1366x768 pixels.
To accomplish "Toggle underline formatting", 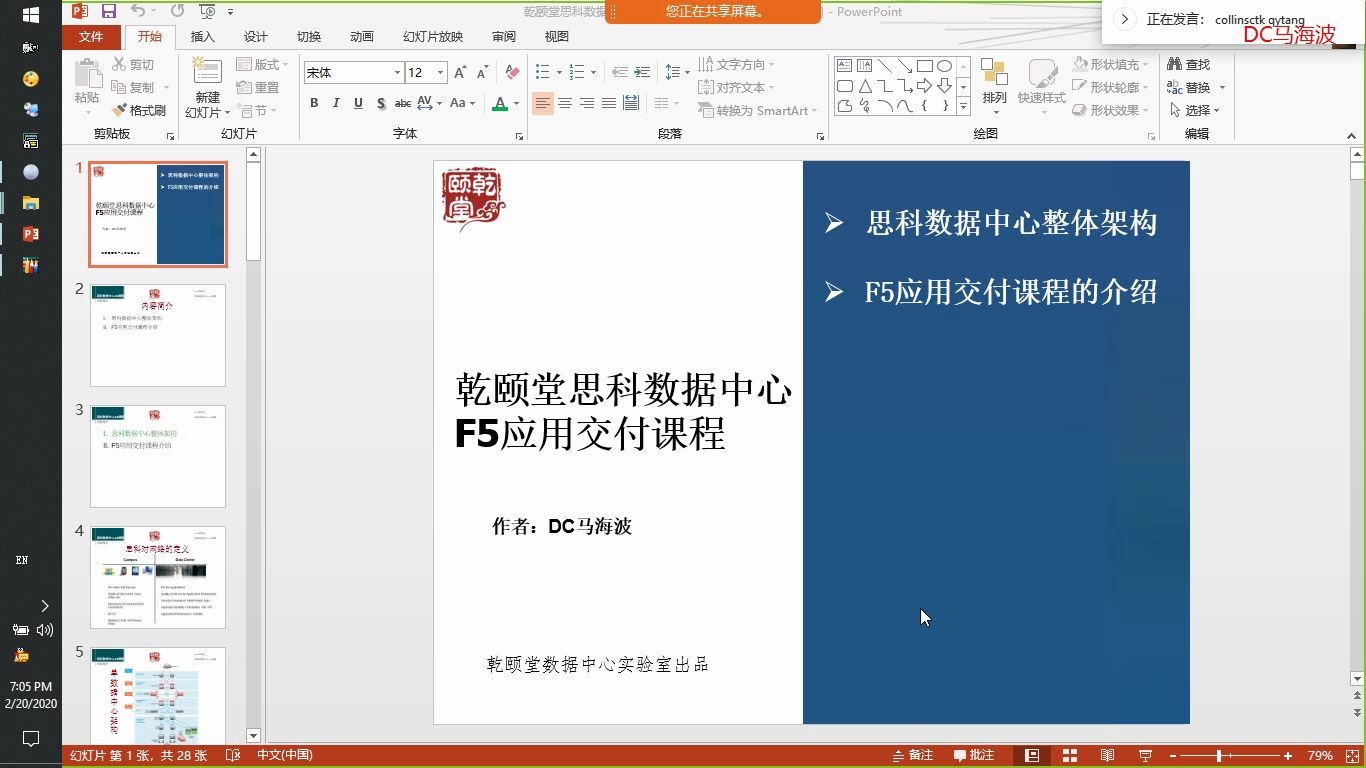I will (358, 103).
